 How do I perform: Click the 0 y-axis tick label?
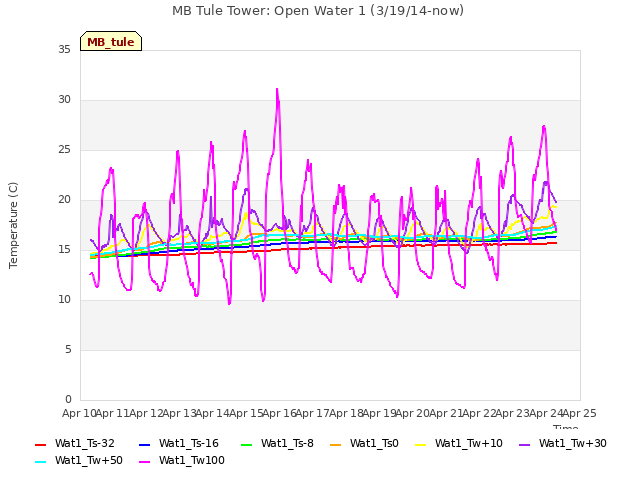pos(68,399)
